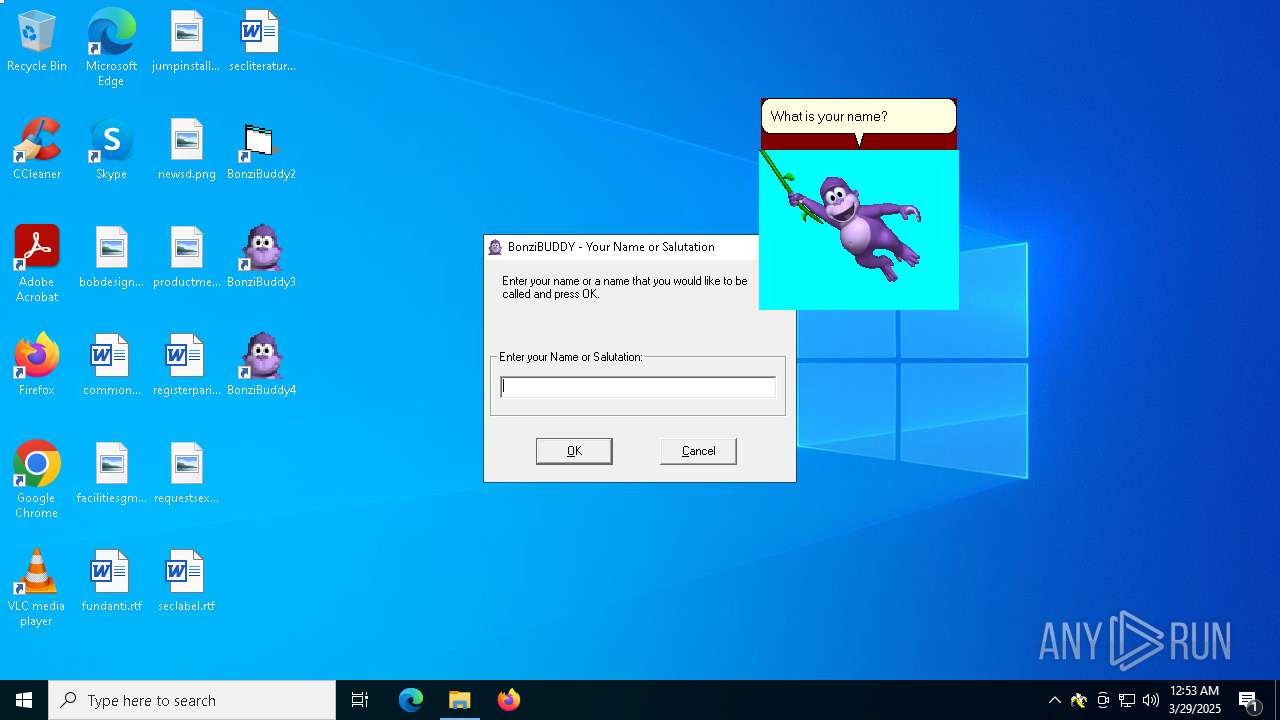This screenshot has height=720, width=1280.
Task: Select the secliteratur Word document icon
Action: 261,40
